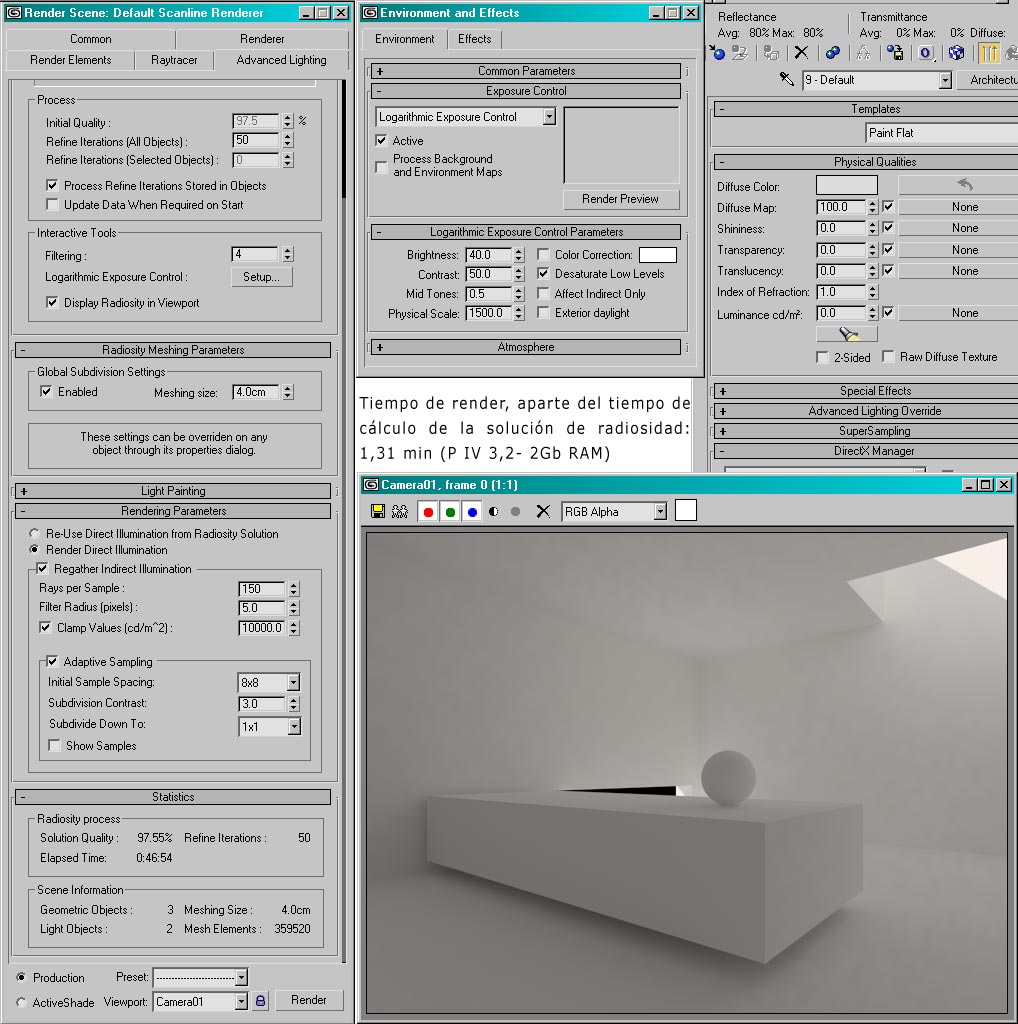Viewport: 1018px width, 1024px height.
Task: Click Rays per Sample field
Action: [x=262, y=588]
